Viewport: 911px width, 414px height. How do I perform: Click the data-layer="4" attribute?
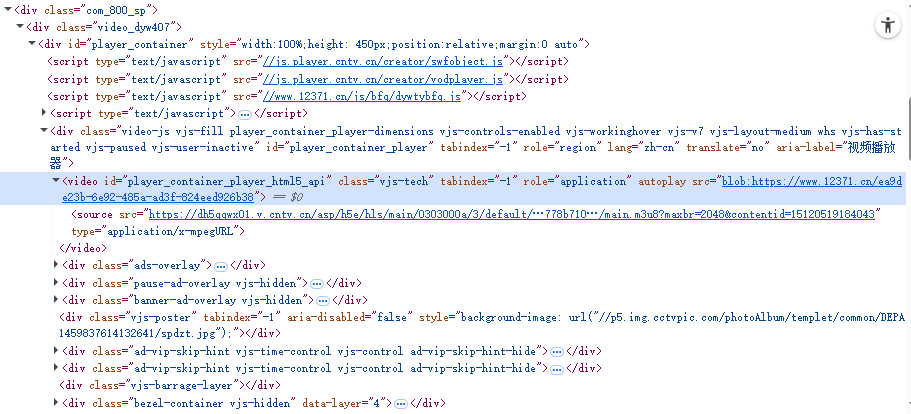(345, 402)
